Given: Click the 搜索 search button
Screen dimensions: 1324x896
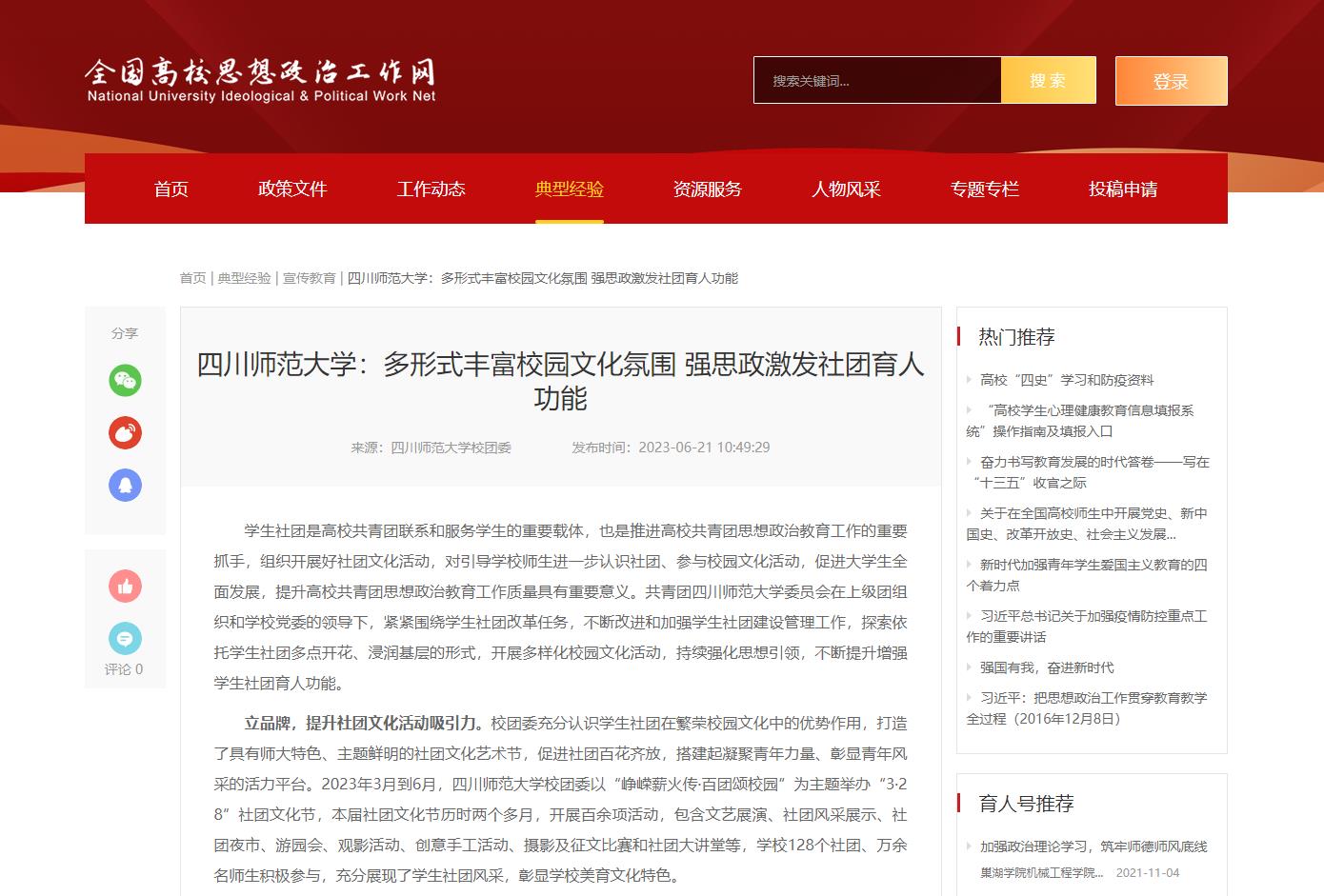Looking at the screenshot, I should coord(1048,81).
